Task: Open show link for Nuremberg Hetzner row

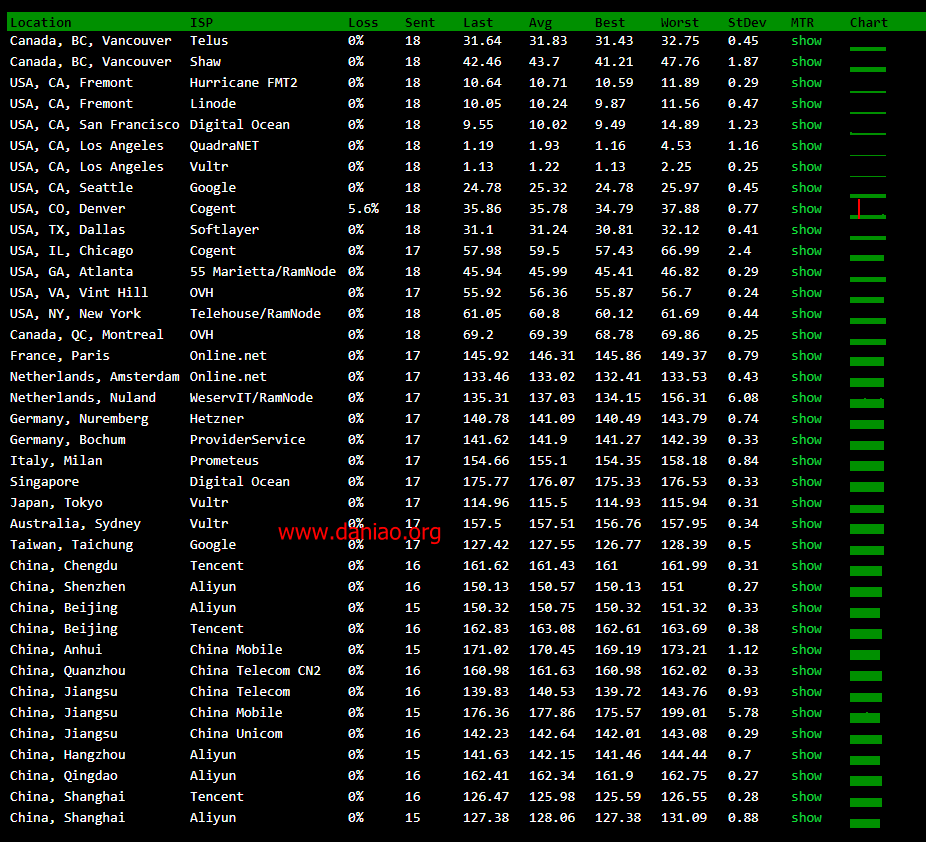Action: tap(806, 419)
